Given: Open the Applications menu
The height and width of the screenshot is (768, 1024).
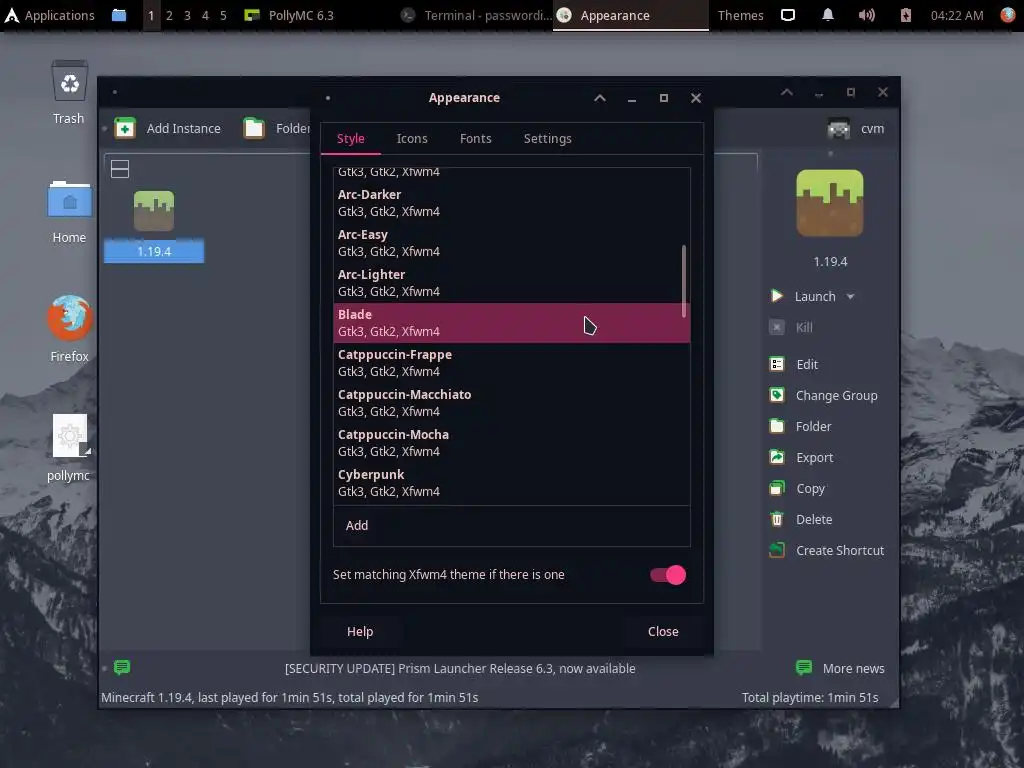Looking at the screenshot, I should pyautogui.click(x=49, y=15).
